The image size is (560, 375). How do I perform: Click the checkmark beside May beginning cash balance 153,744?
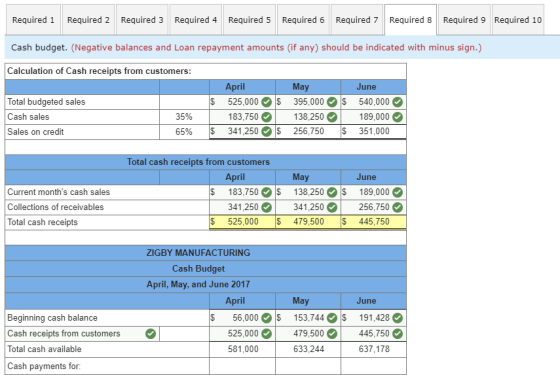[x=332, y=318]
